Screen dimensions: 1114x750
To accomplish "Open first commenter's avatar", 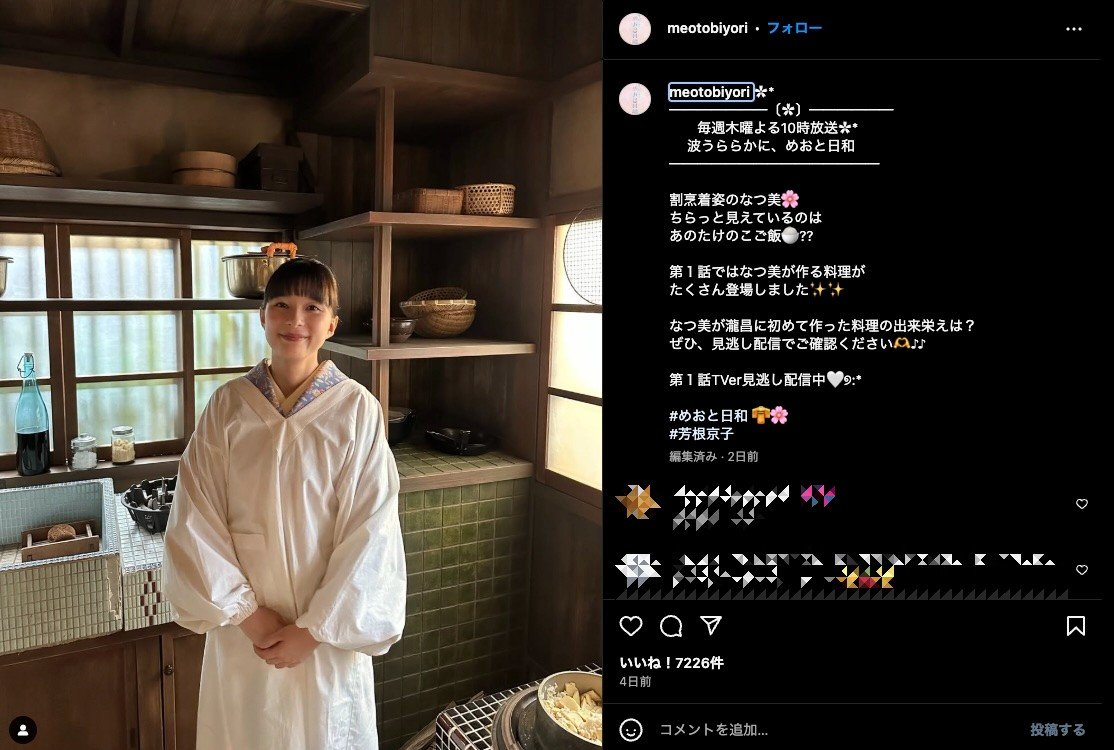I will [637, 502].
